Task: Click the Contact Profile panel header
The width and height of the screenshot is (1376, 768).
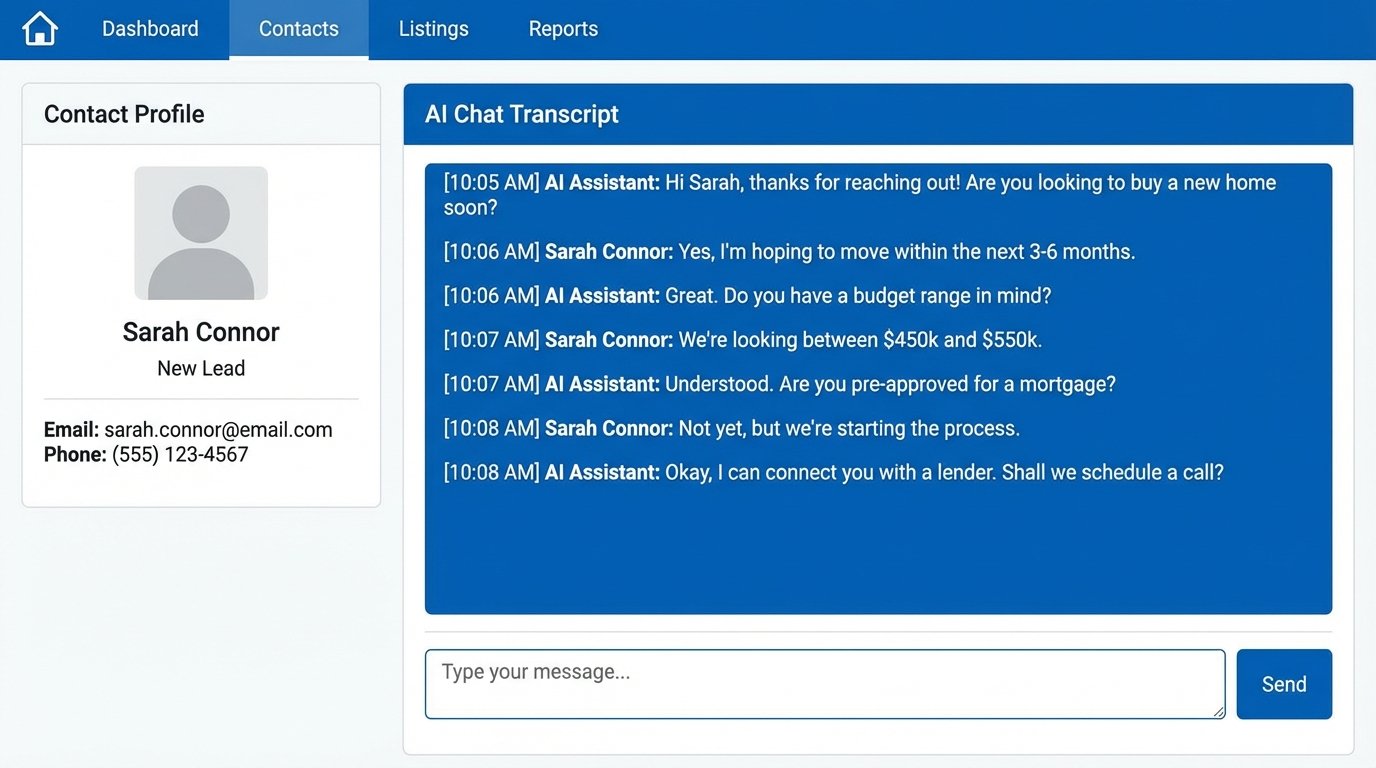Action: (123, 113)
